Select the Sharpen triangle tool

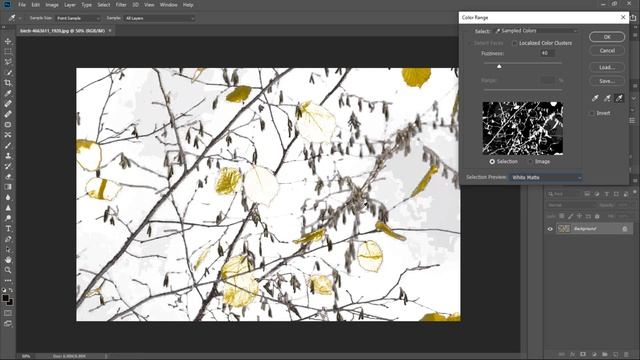(x=8, y=208)
